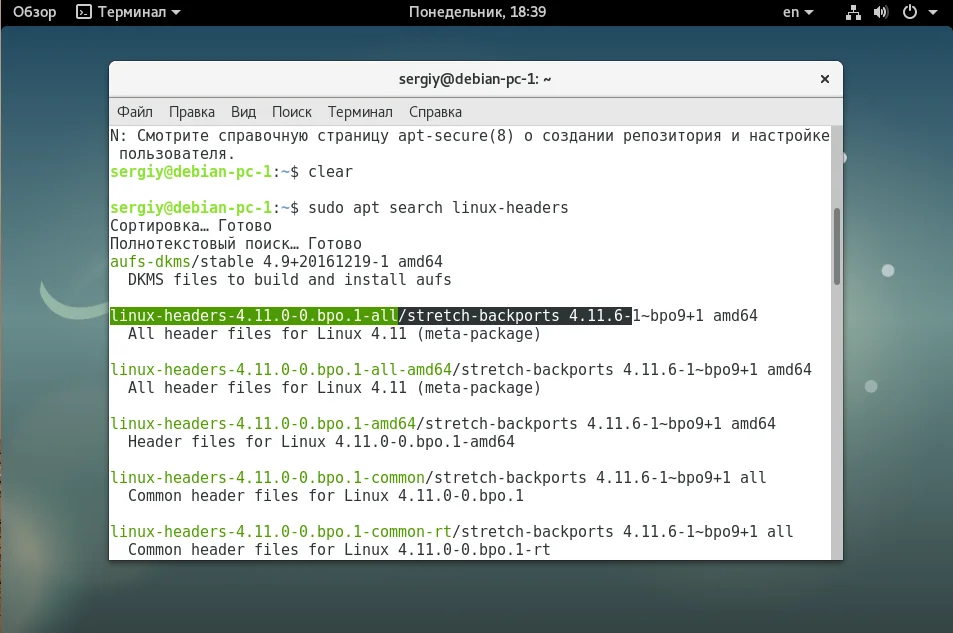
Task: Click the linux-headers-4.11.0-0.bpo.1-amd64 package name
Action: tap(263, 424)
